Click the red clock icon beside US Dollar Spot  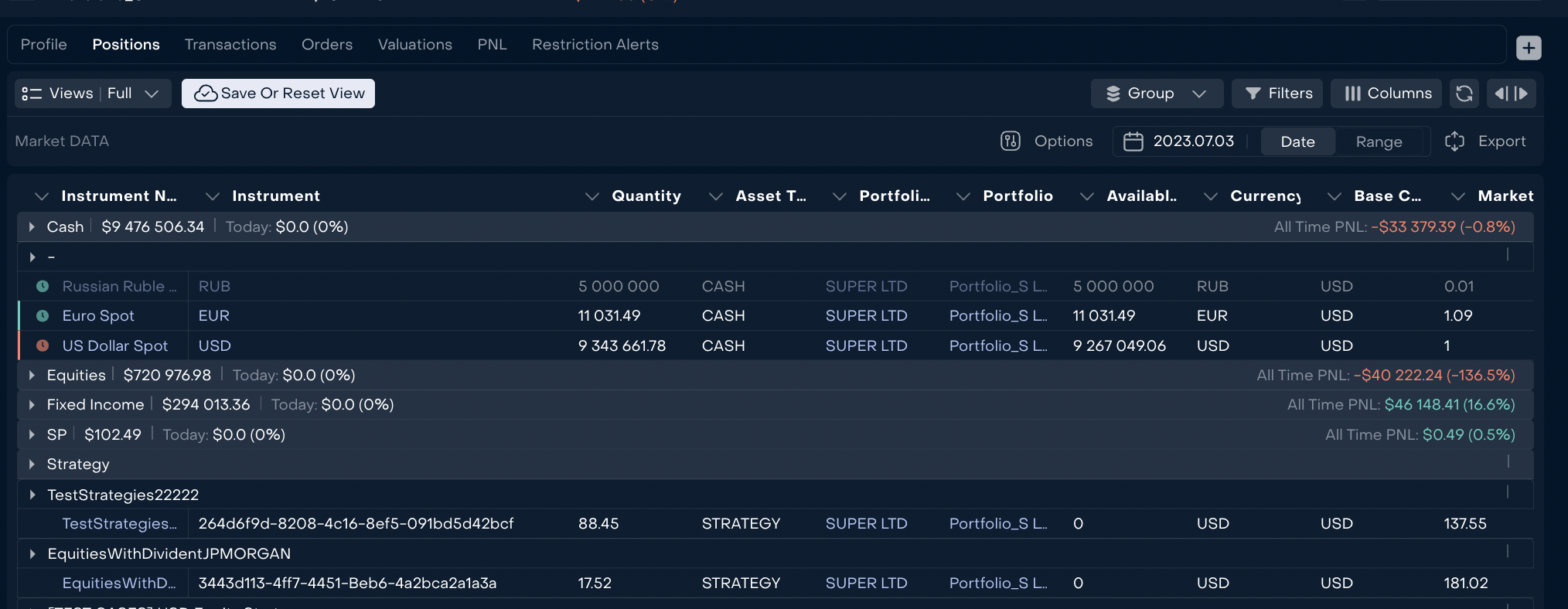click(43, 345)
